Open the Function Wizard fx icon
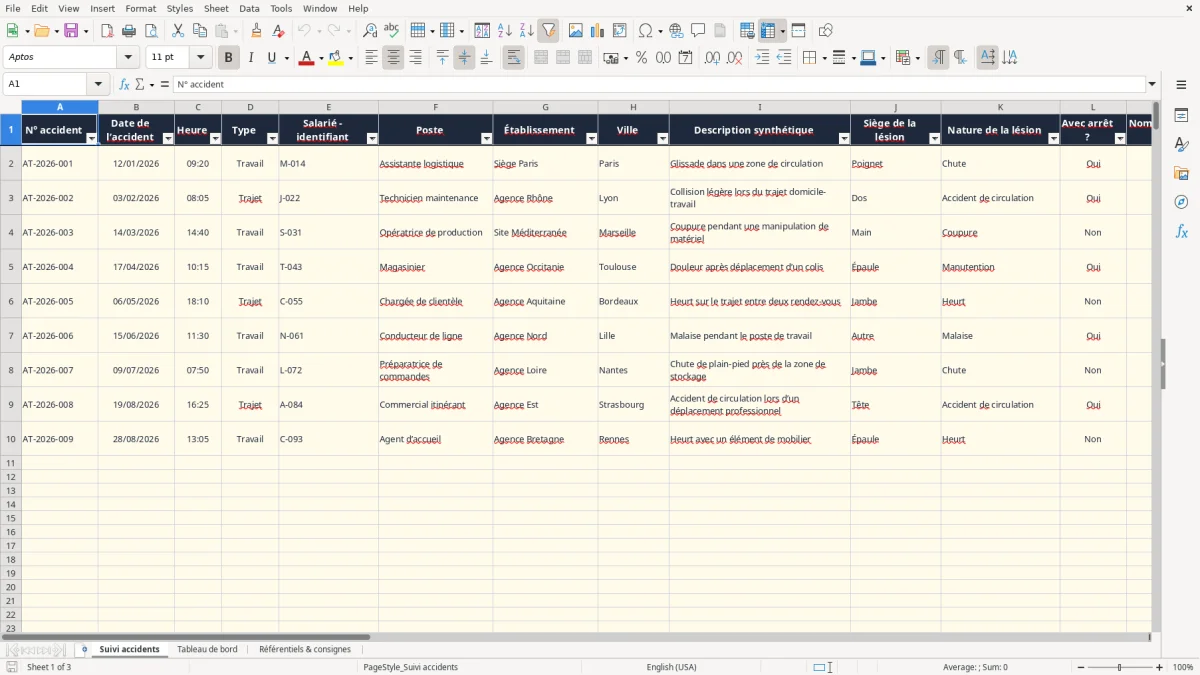1200x675 pixels. 124,84
